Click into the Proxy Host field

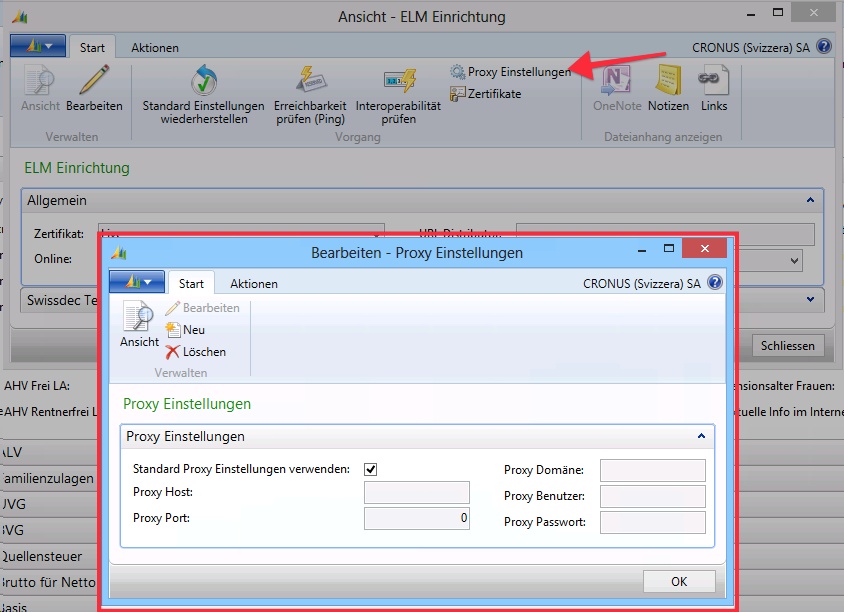(416, 492)
